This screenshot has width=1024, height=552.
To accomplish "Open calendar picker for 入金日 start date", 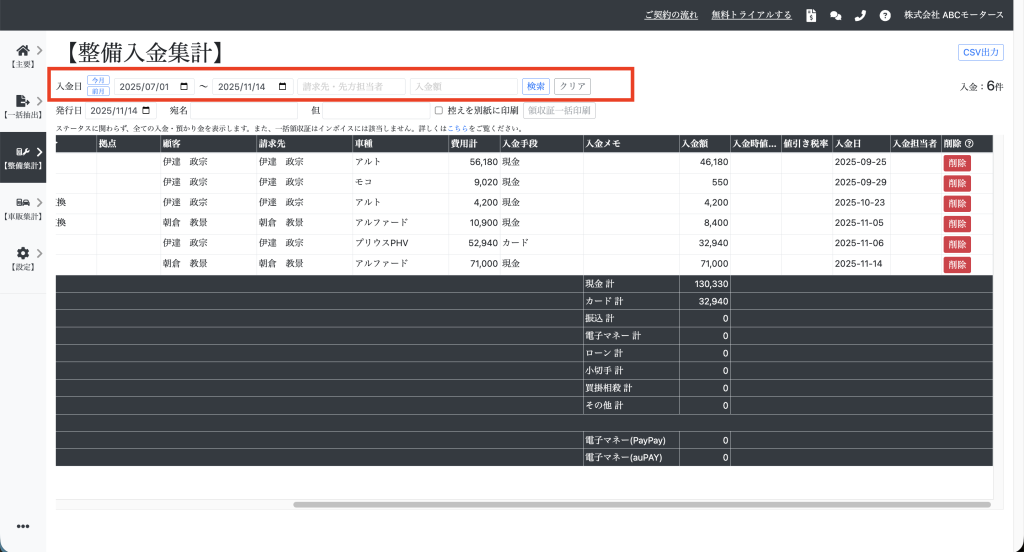I will click(186, 87).
